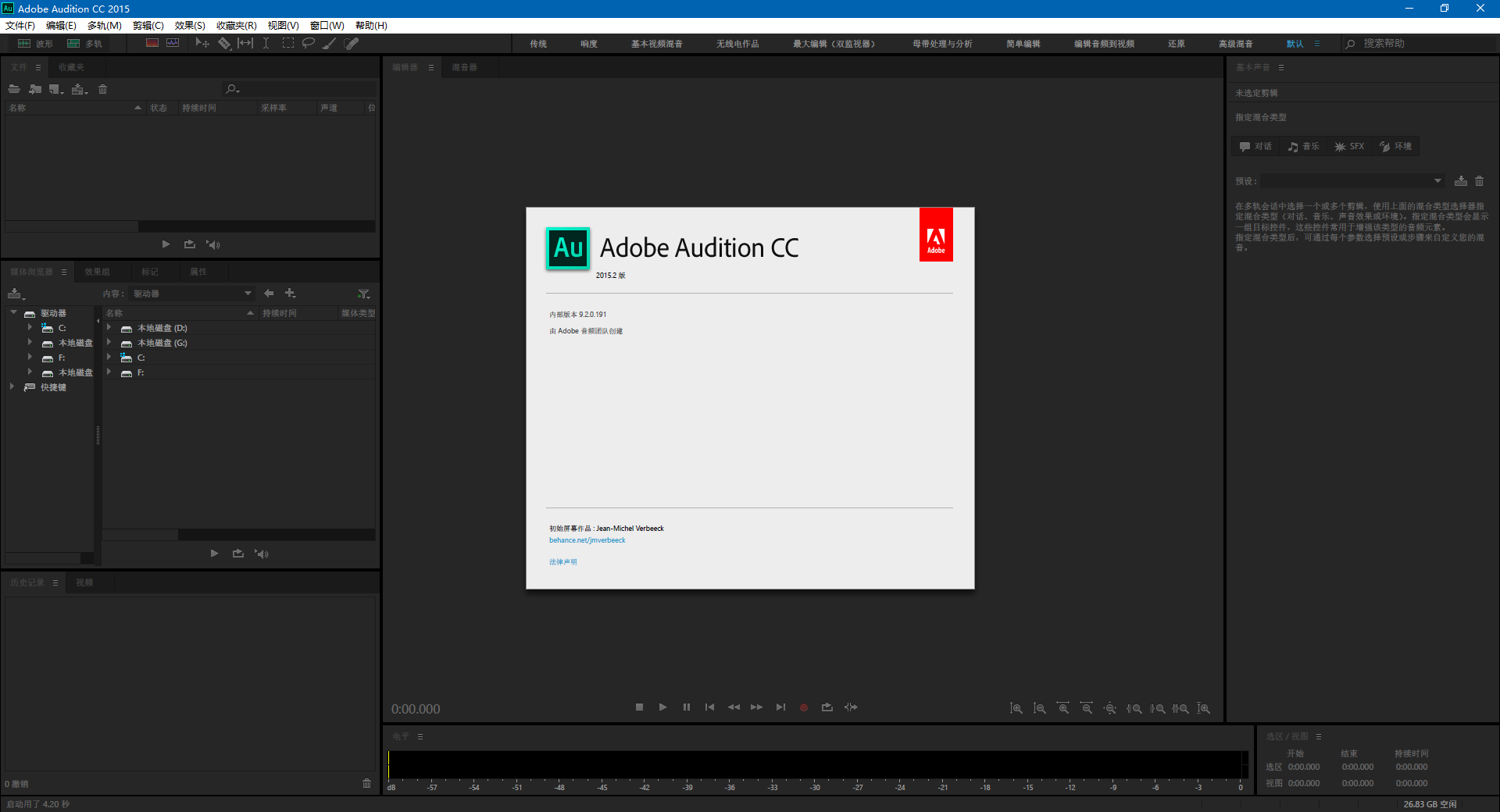The height and width of the screenshot is (812, 1500).
Task: Switch to Multitrack (多轨) view
Action: click(x=85, y=44)
